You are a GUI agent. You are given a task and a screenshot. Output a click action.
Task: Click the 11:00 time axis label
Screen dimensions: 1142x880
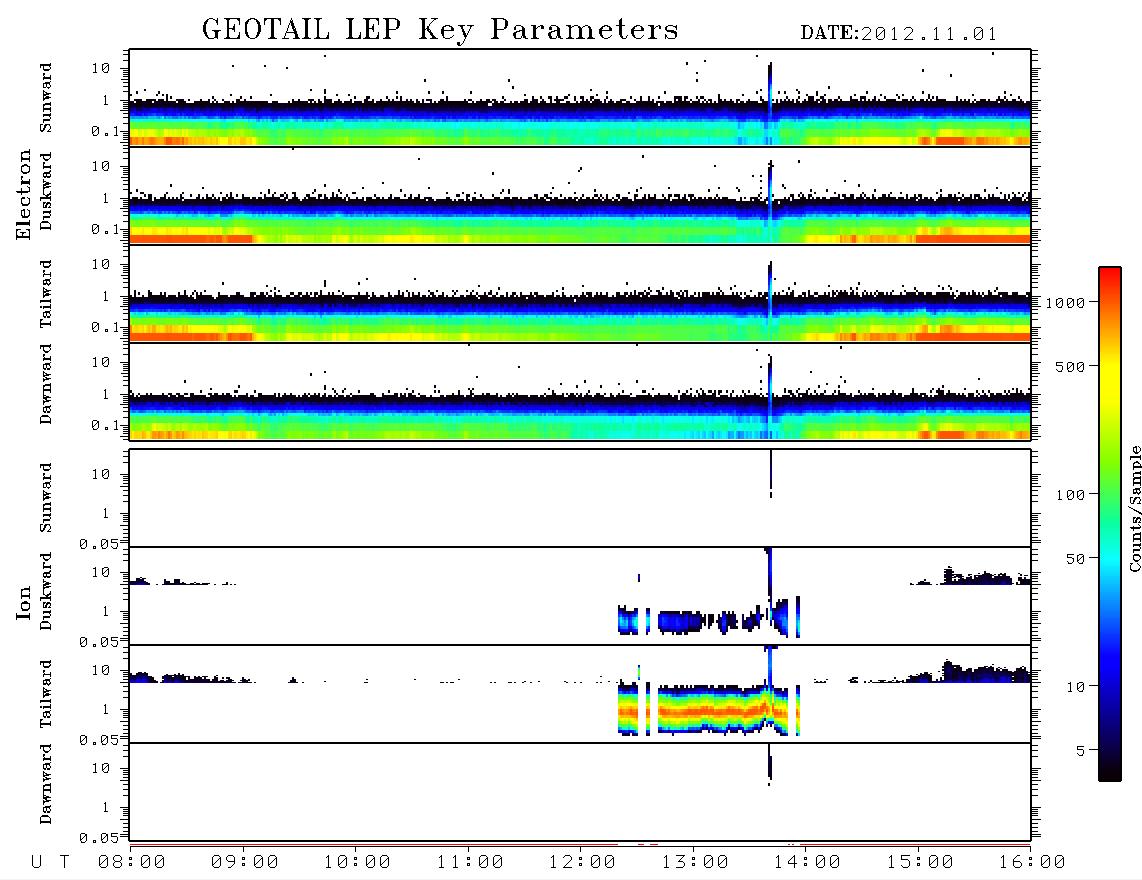470,862
